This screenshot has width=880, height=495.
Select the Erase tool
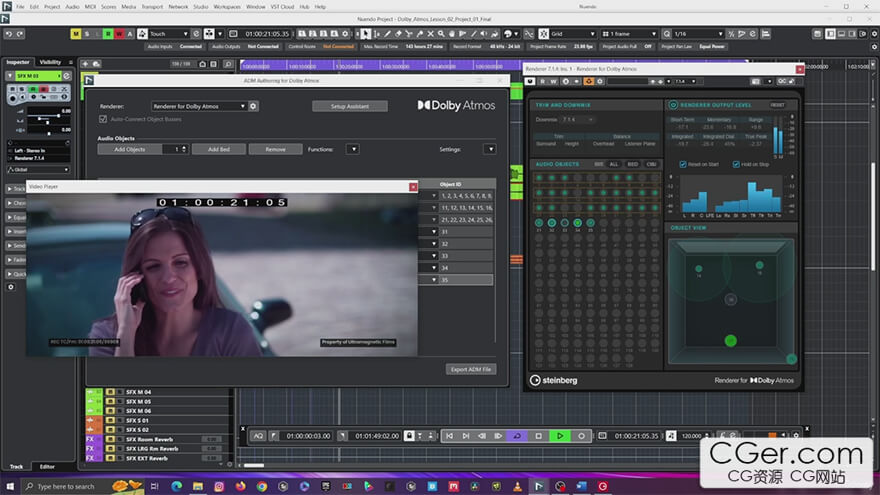coord(398,34)
